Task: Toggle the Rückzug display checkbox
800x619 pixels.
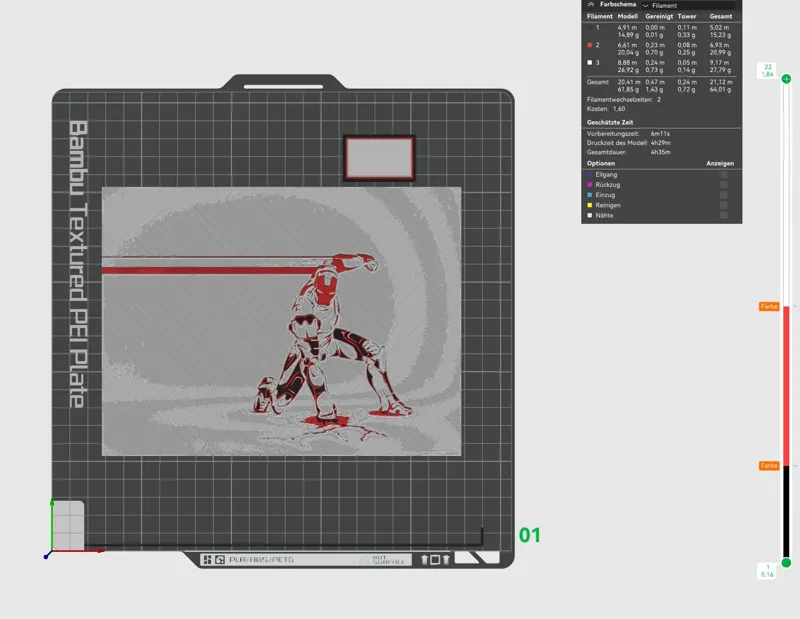Action: pos(723,185)
